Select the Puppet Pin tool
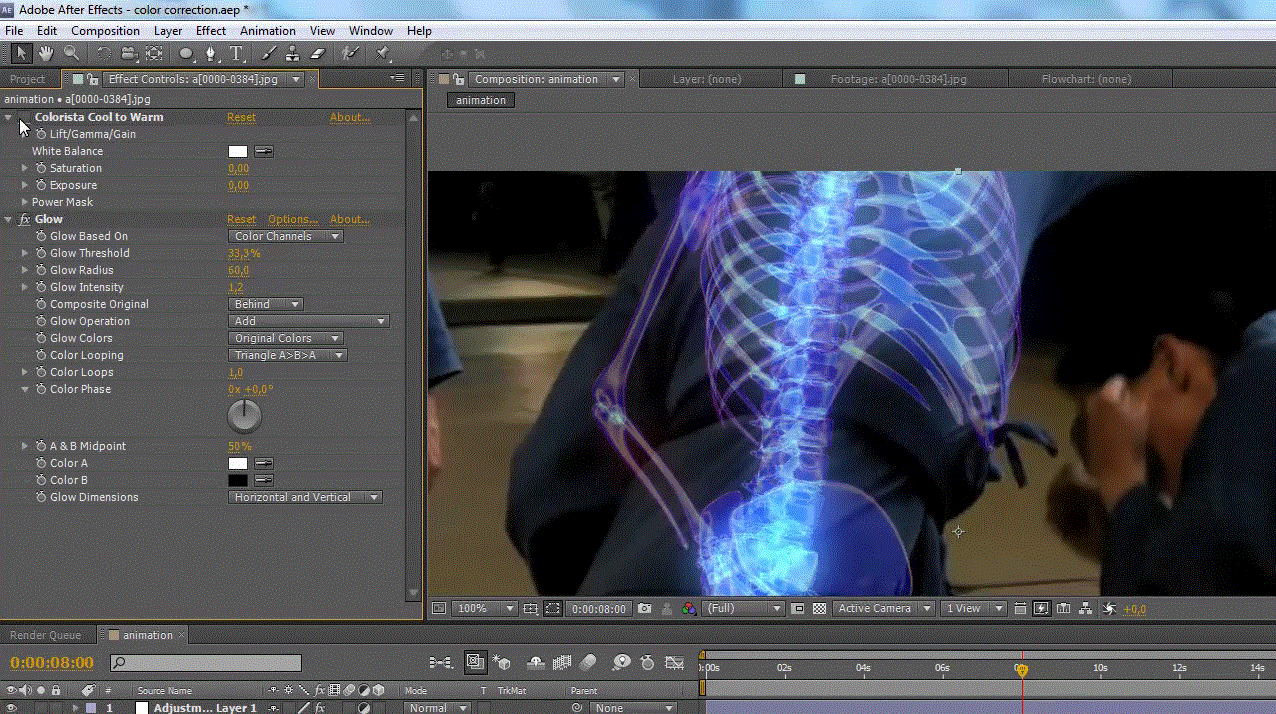Image resolution: width=1276 pixels, height=714 pixels. pyautogui.click(x=383, y=53)
